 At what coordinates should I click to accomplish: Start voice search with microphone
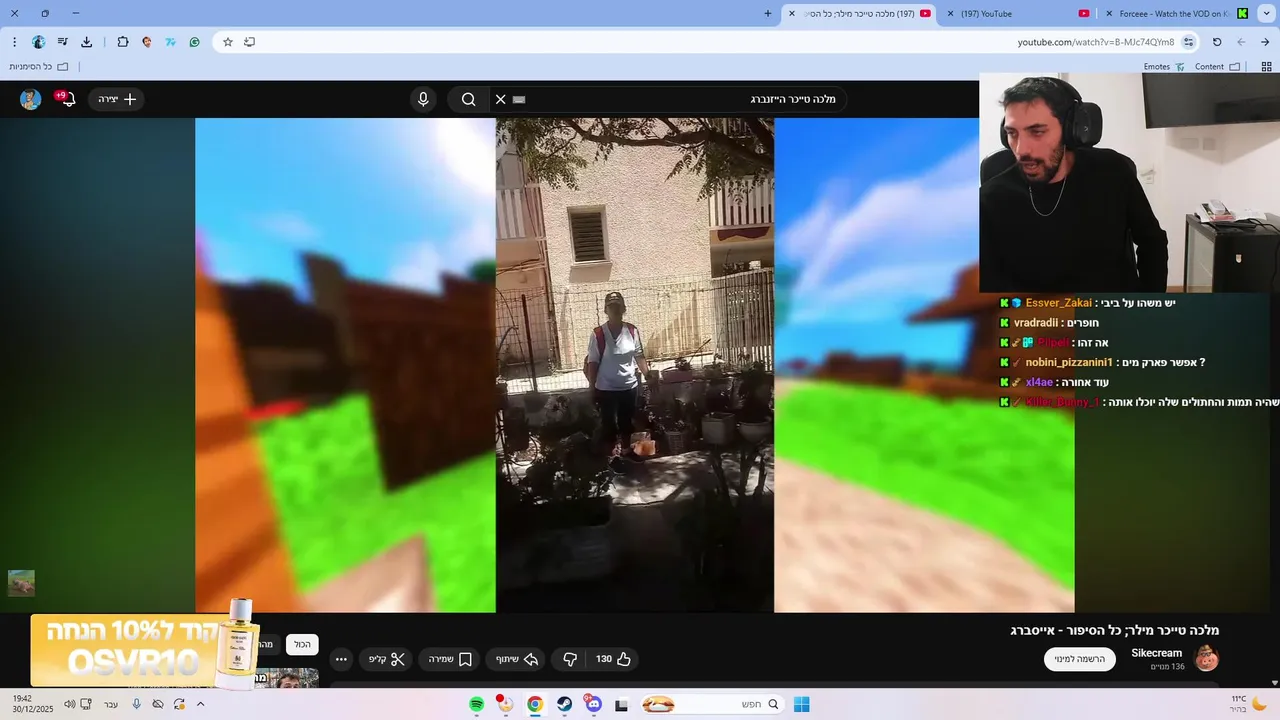pyautogui.click(x=423, y=99)
